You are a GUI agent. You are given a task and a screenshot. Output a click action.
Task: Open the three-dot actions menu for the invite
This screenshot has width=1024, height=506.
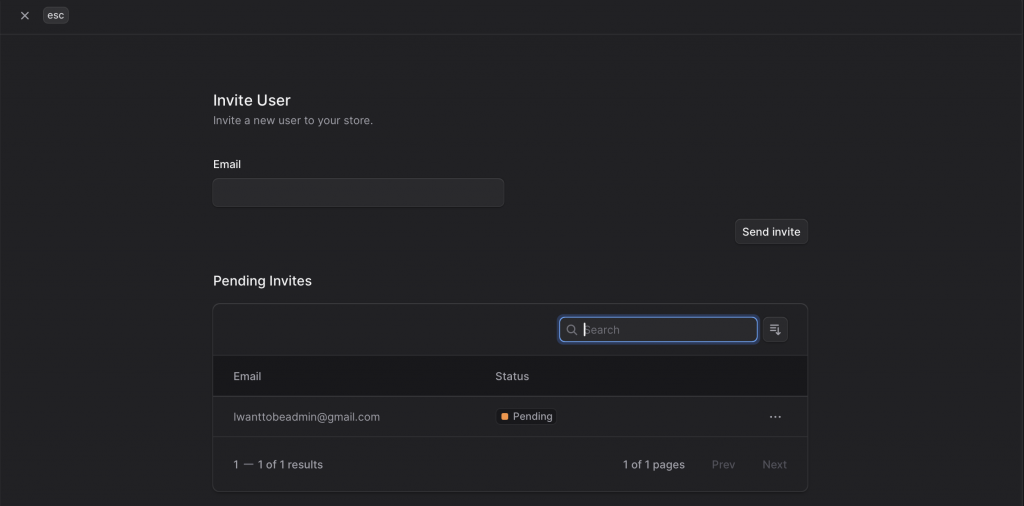[775, 417]
